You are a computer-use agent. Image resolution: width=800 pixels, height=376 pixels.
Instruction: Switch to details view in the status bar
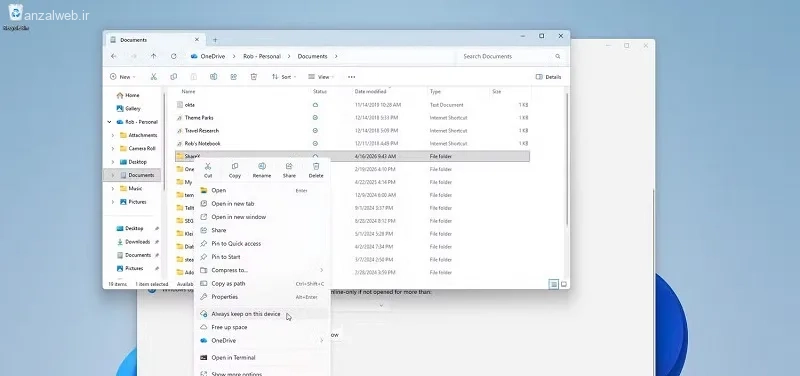pos(554,284)
